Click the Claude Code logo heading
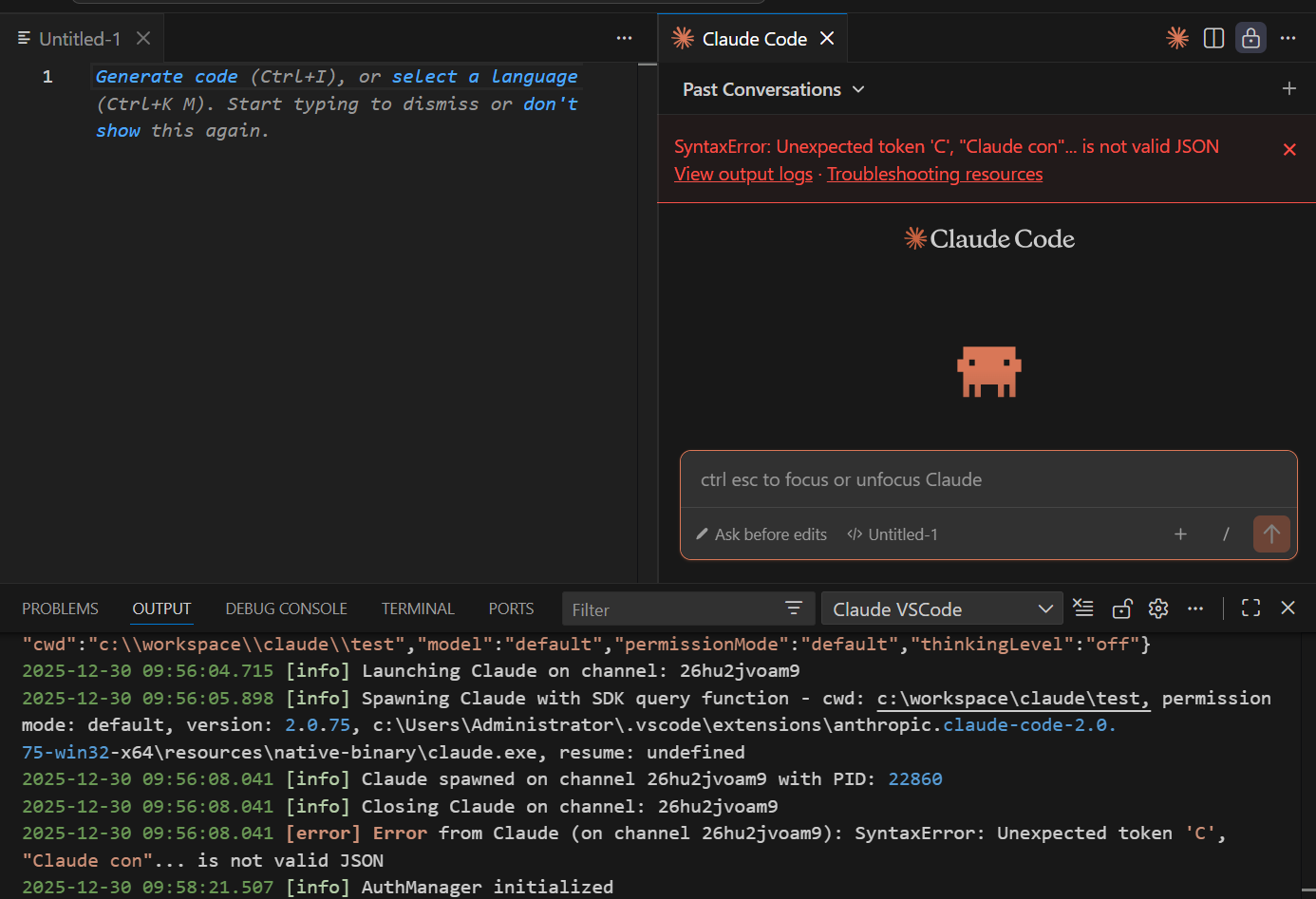Image resolution: width=1316 pixels, height=899 pixels. pyautogui.click(x=988, y=238)
